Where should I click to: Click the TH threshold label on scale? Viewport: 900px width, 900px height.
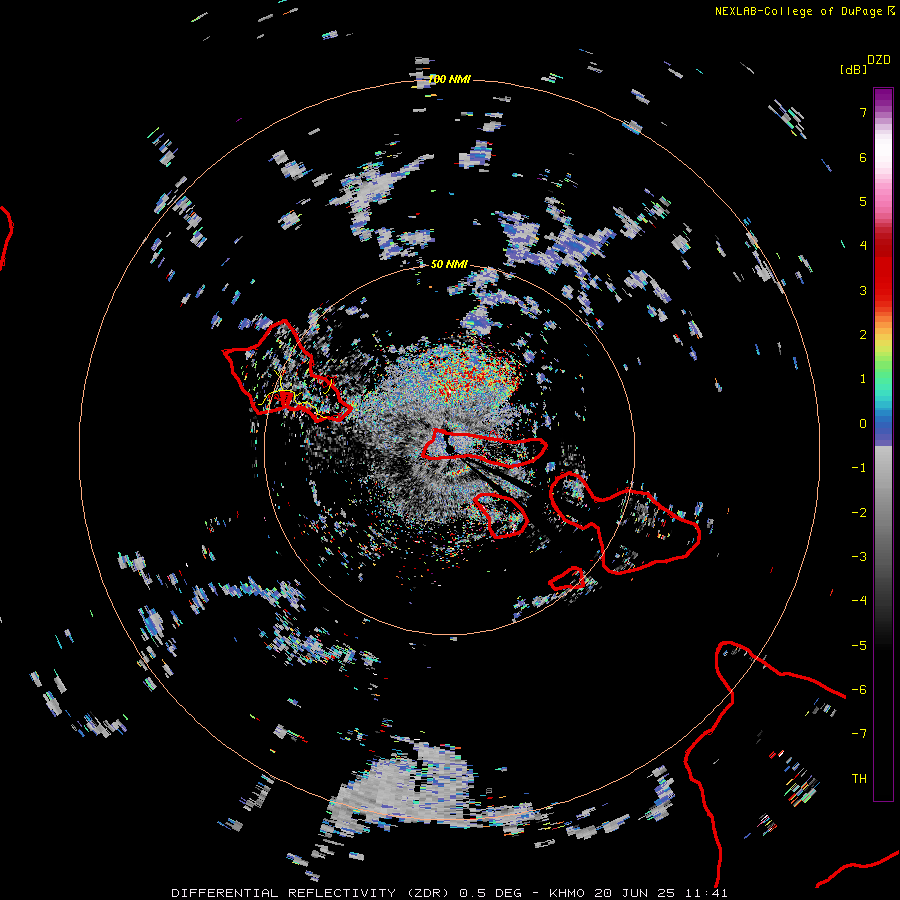(859, 779)
